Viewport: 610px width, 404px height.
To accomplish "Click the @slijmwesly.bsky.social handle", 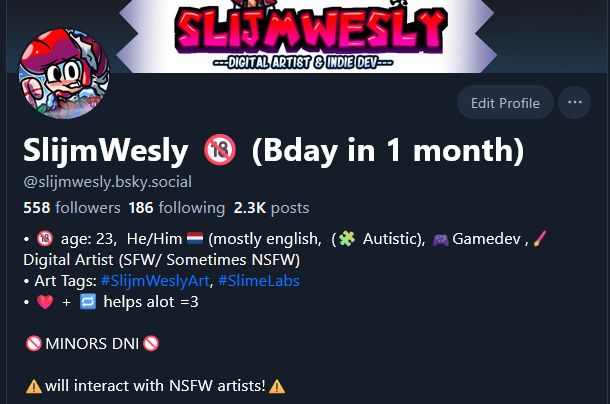I will [x=107, y=182].
